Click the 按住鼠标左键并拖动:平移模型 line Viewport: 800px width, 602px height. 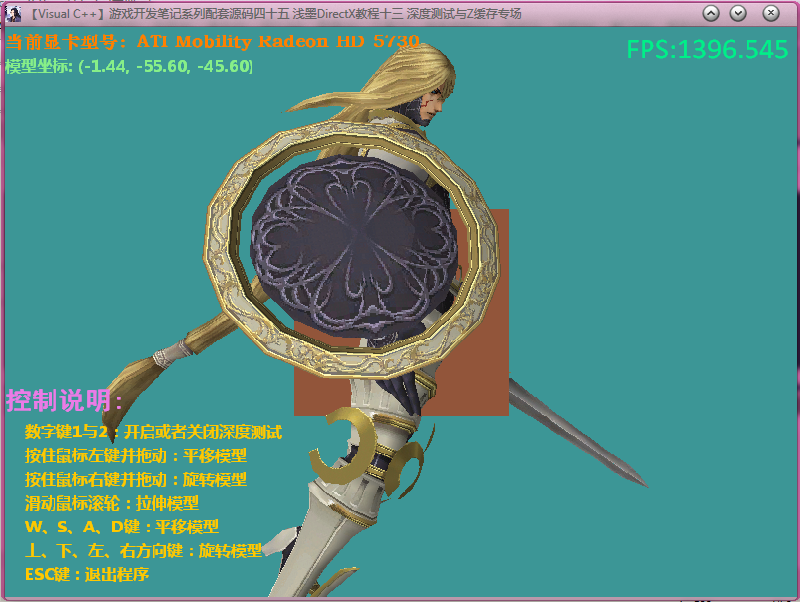pos(136,456)
